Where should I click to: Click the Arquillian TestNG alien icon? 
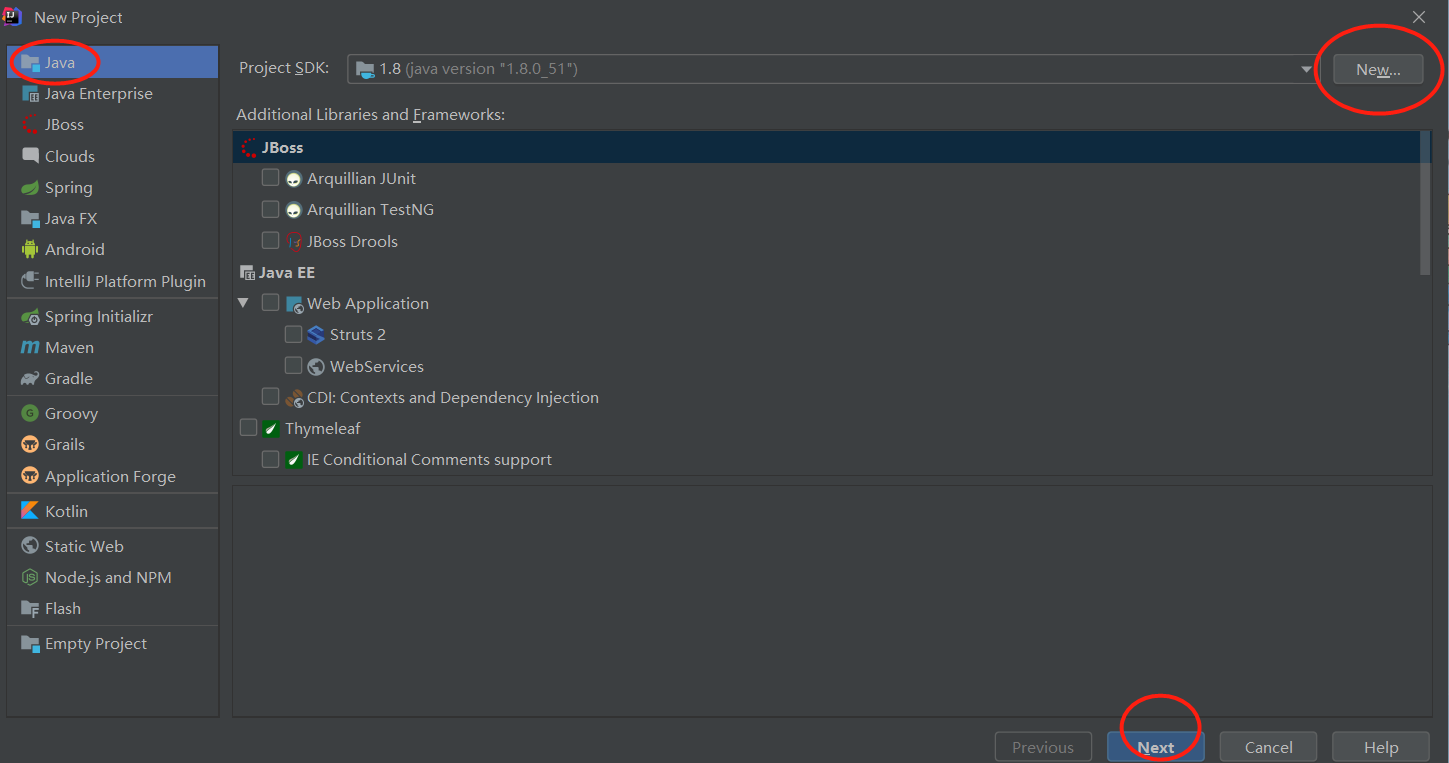(293, 210)
